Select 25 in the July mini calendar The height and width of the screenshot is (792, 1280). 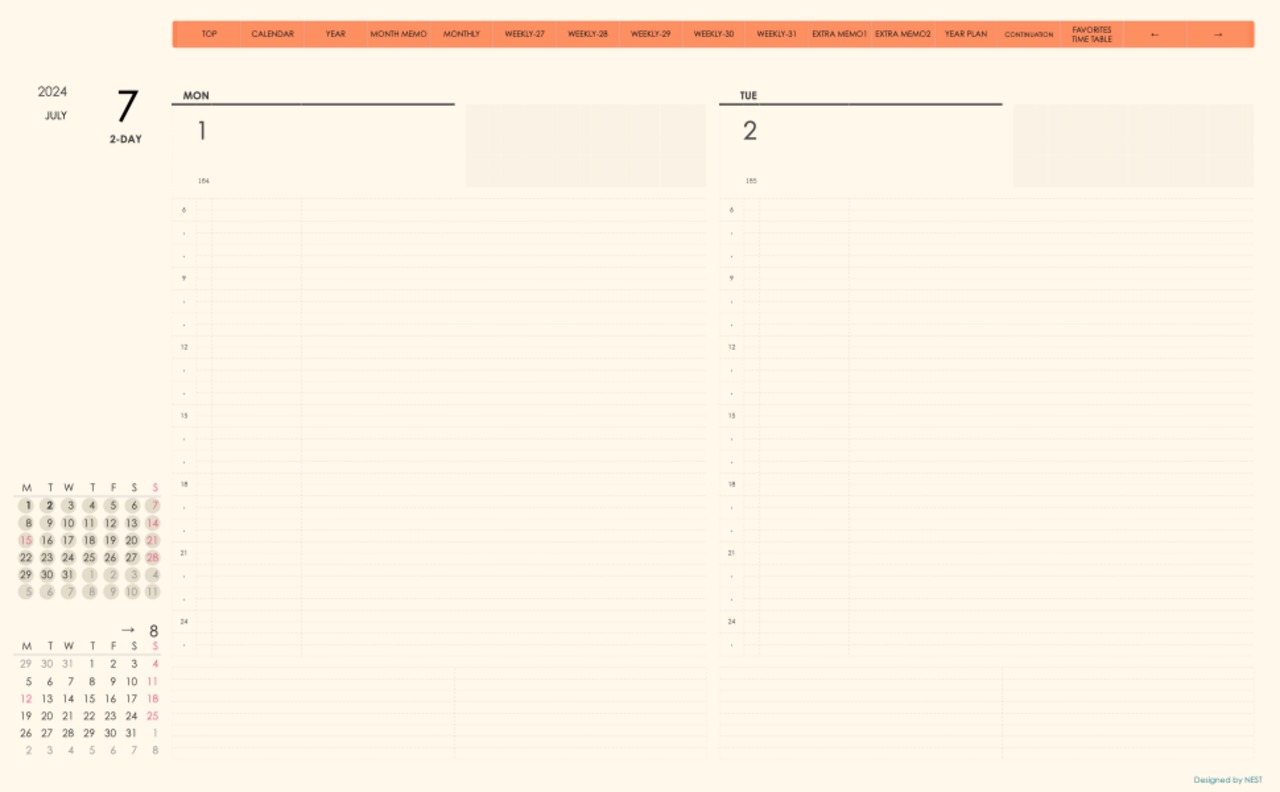(x=89, y=558)
